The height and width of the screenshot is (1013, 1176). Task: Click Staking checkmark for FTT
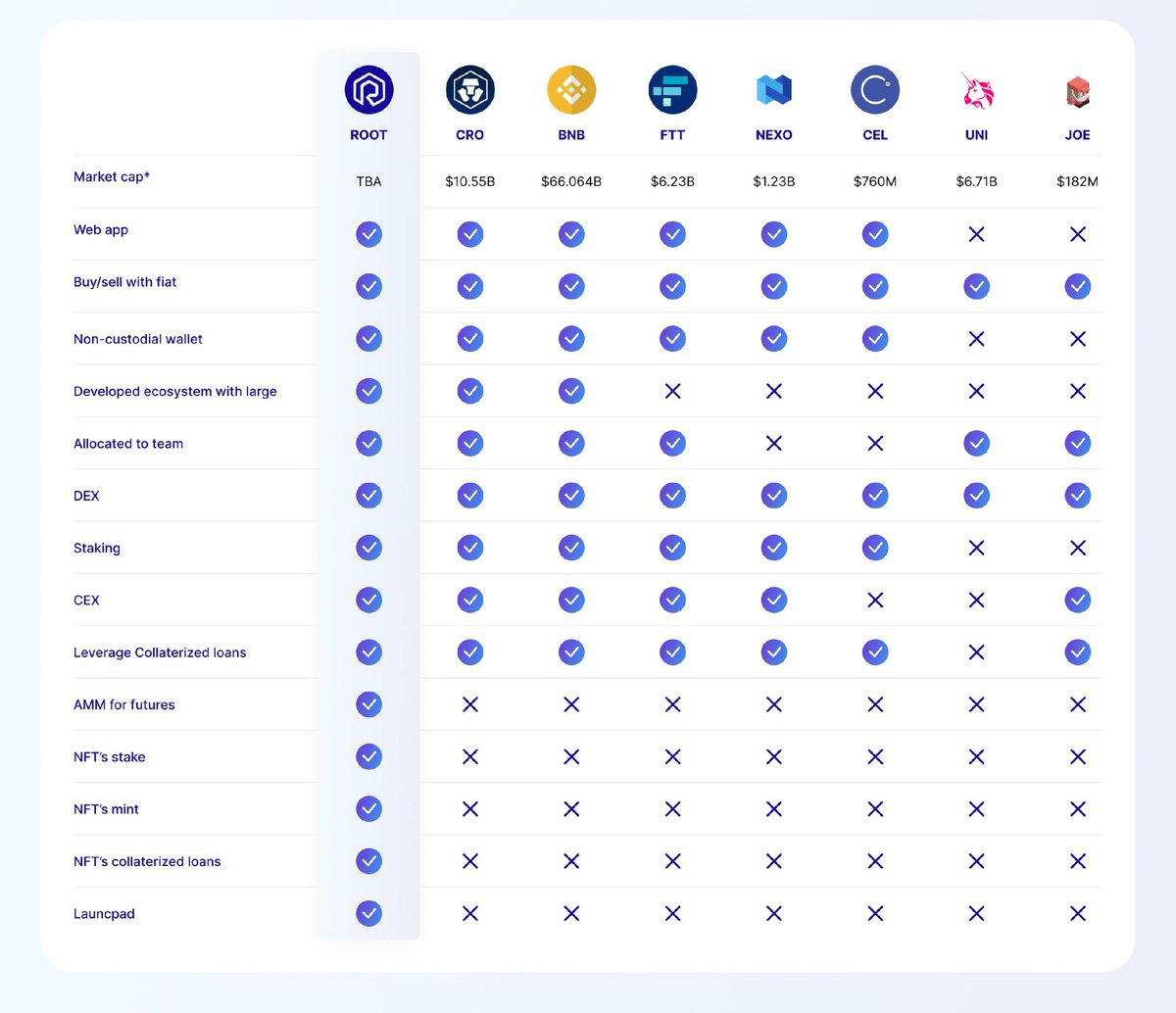[x=672, y=548]
